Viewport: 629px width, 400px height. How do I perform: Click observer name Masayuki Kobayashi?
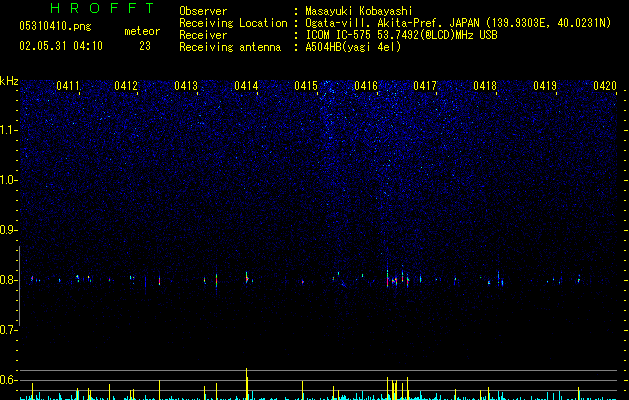(x=359, y=11)
